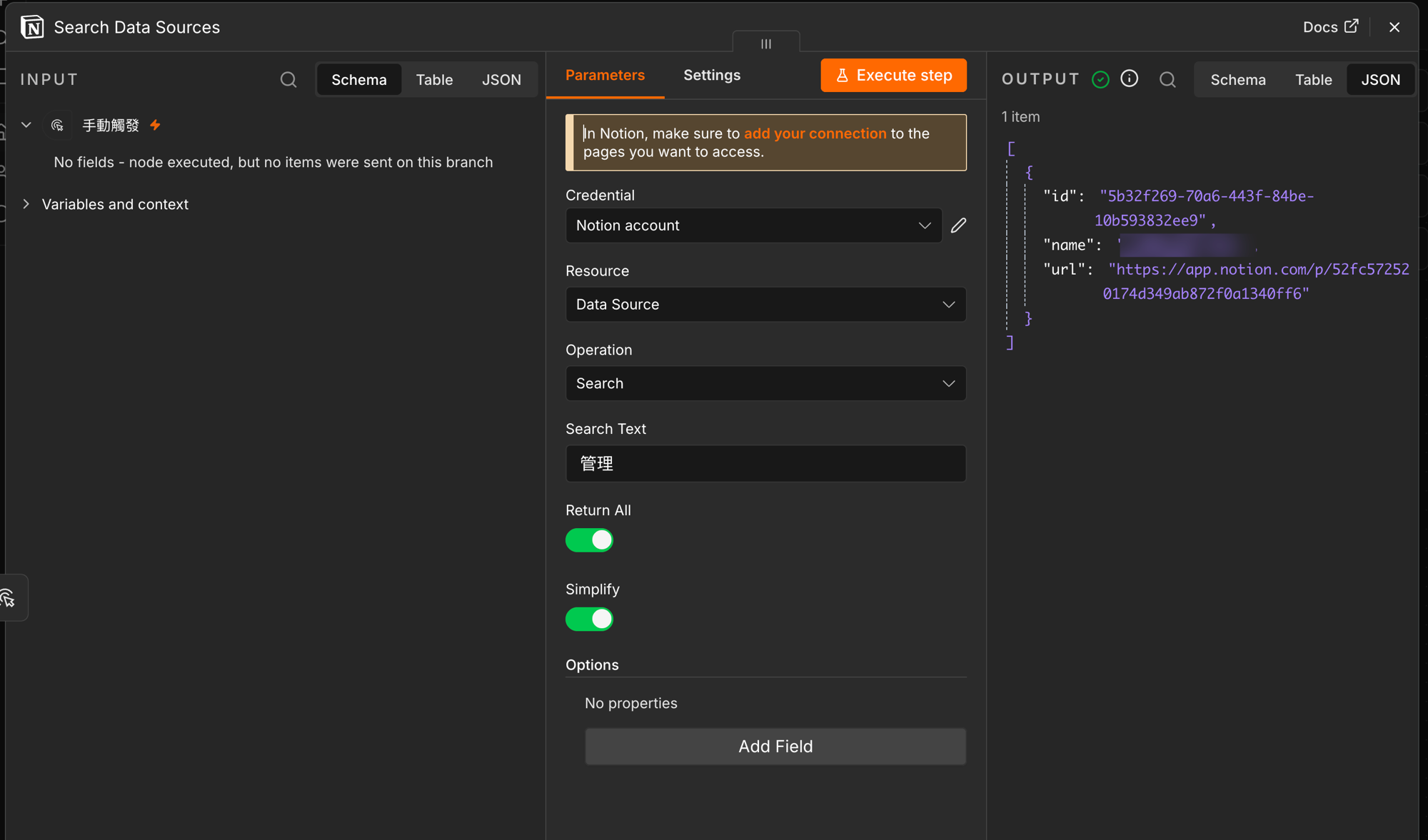Open output info icon
This screenshot has width=1428, height=840.
[1130, 79]
